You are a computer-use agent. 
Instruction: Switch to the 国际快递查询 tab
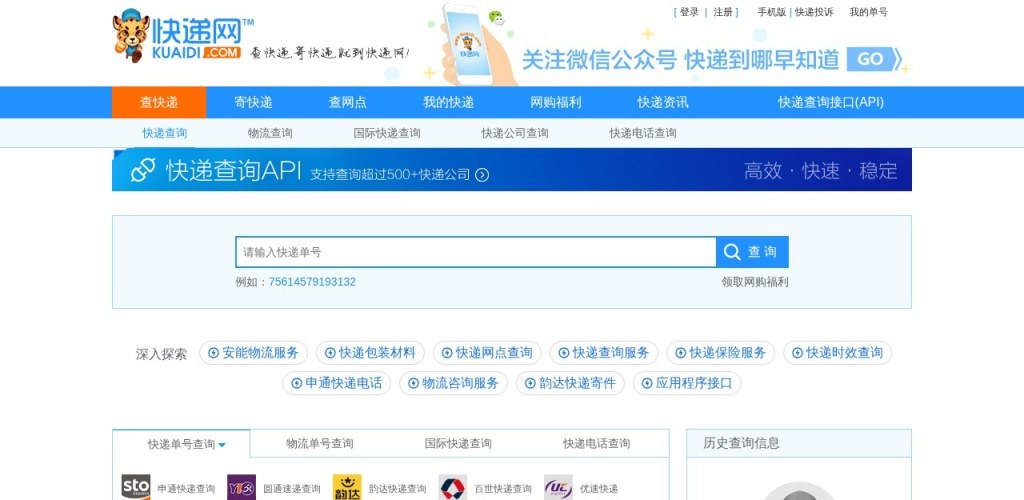click(x=458, y=444)
